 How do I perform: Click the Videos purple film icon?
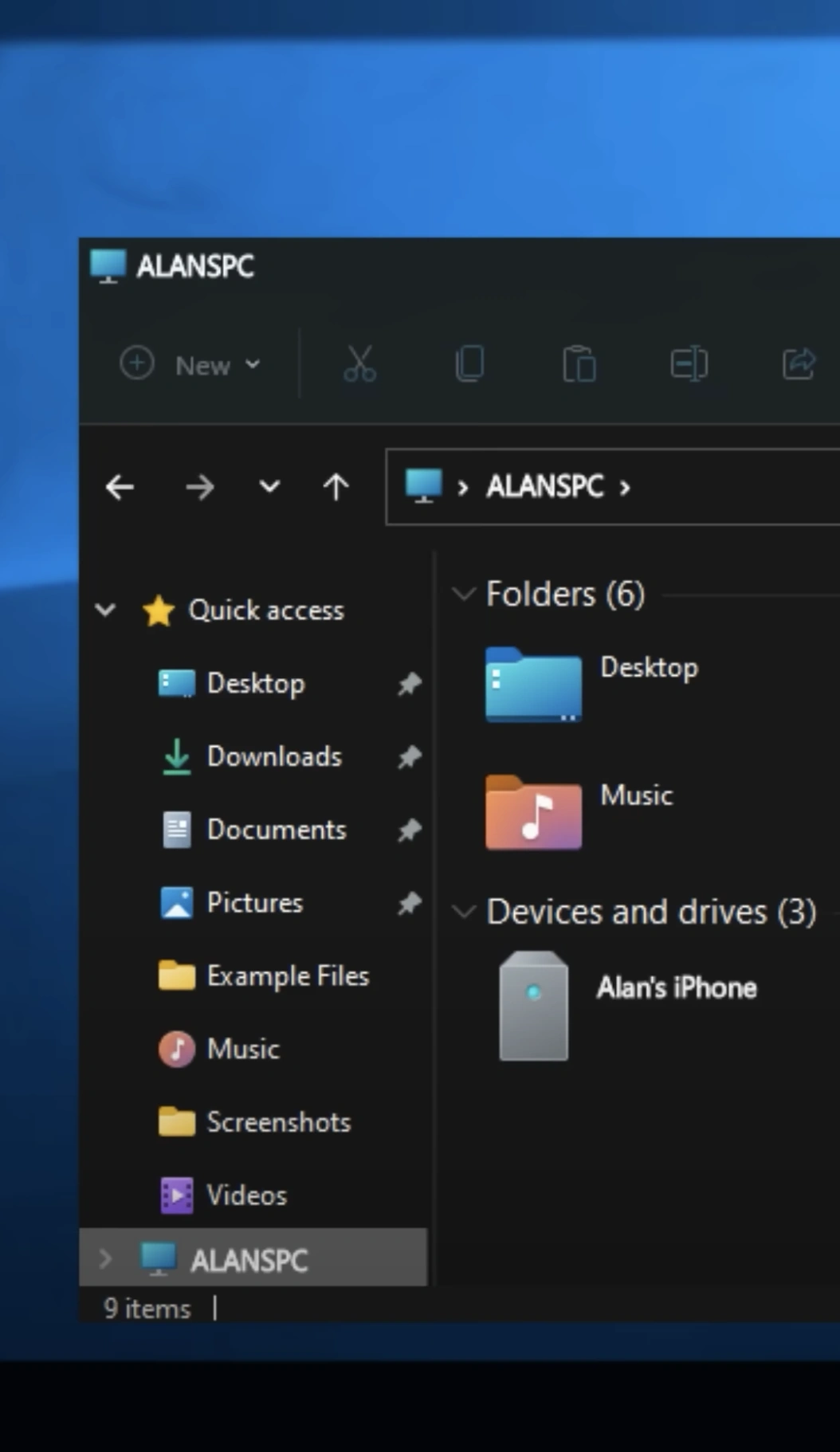click(176, 1195)
